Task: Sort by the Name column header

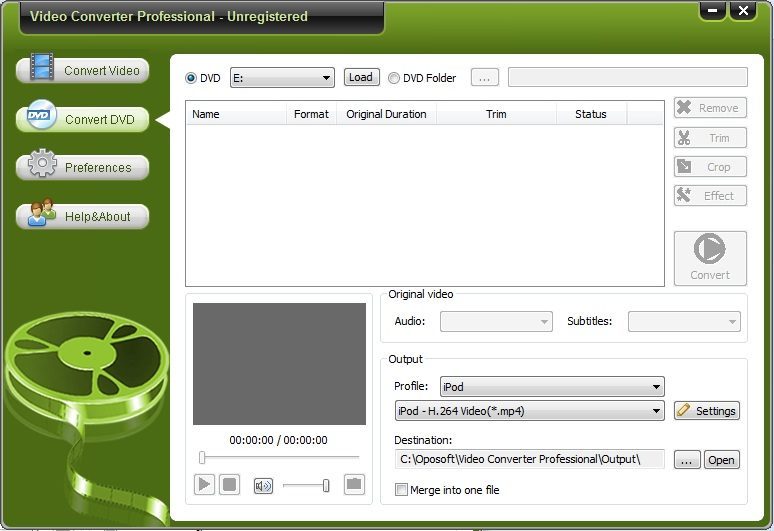Action: point(236,114)
